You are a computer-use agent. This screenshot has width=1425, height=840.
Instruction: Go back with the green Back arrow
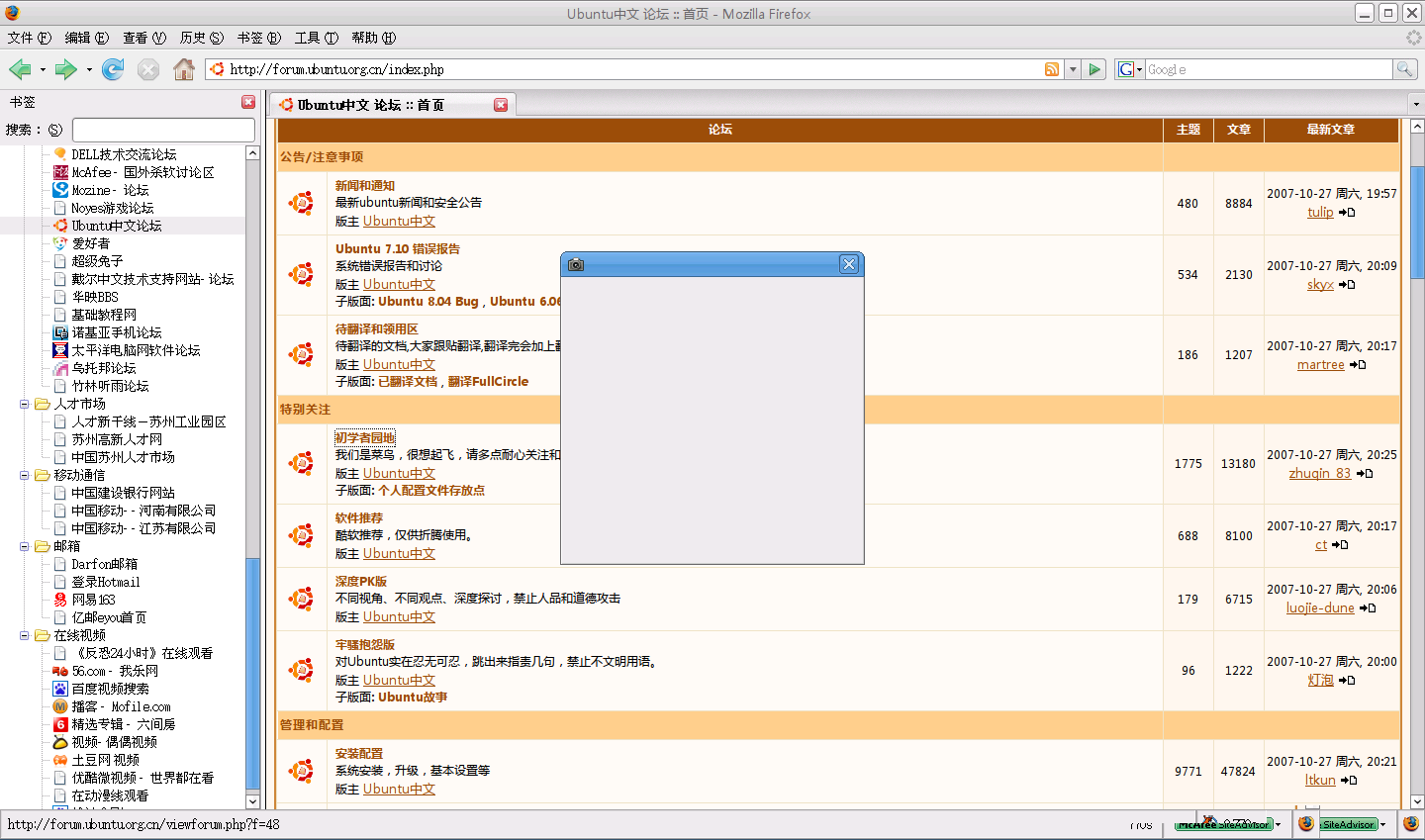[x=20, y=69]
